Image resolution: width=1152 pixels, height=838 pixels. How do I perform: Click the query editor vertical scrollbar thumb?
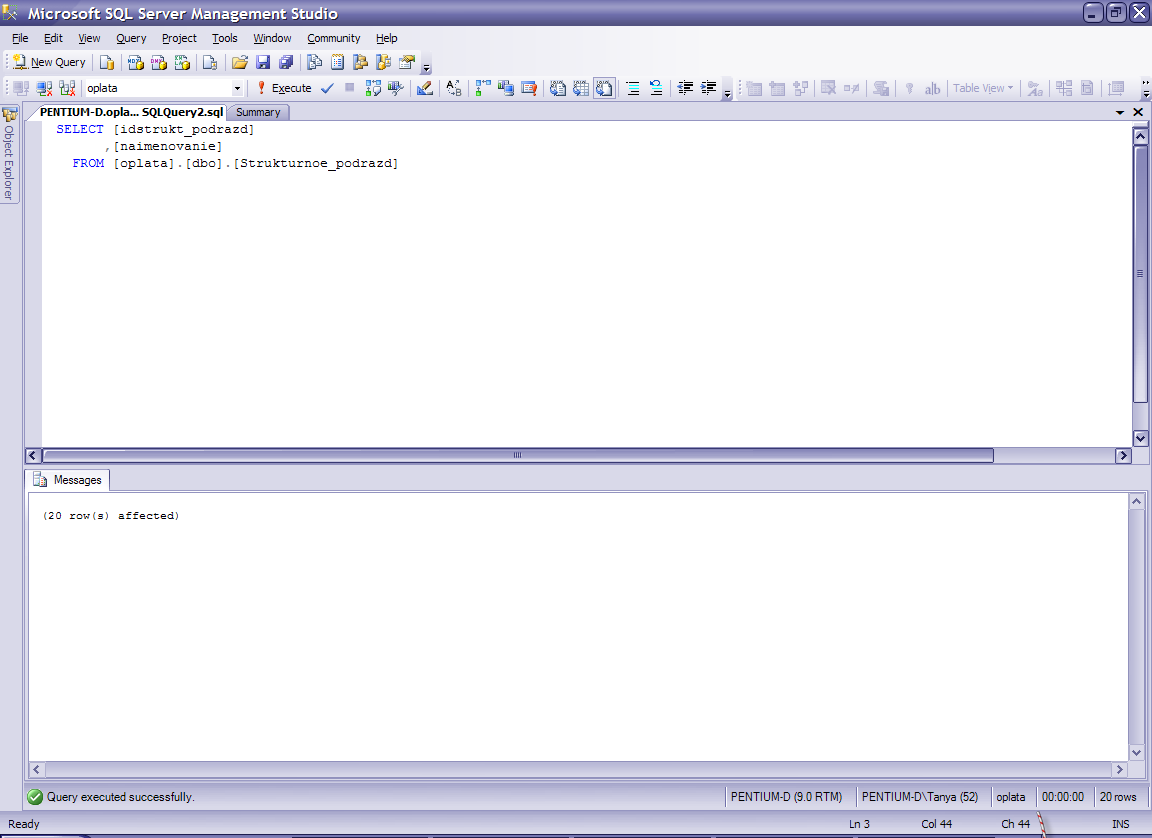(1140, 274)
